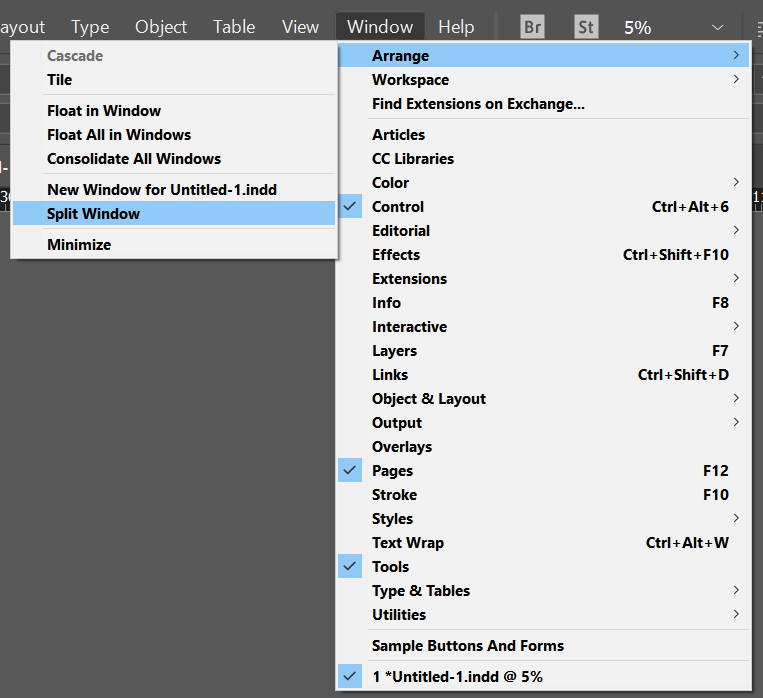Image resolution: width=763 pixels, height=698 pixels.
Task: Open the Articles panel
Action: click(544, 134)
